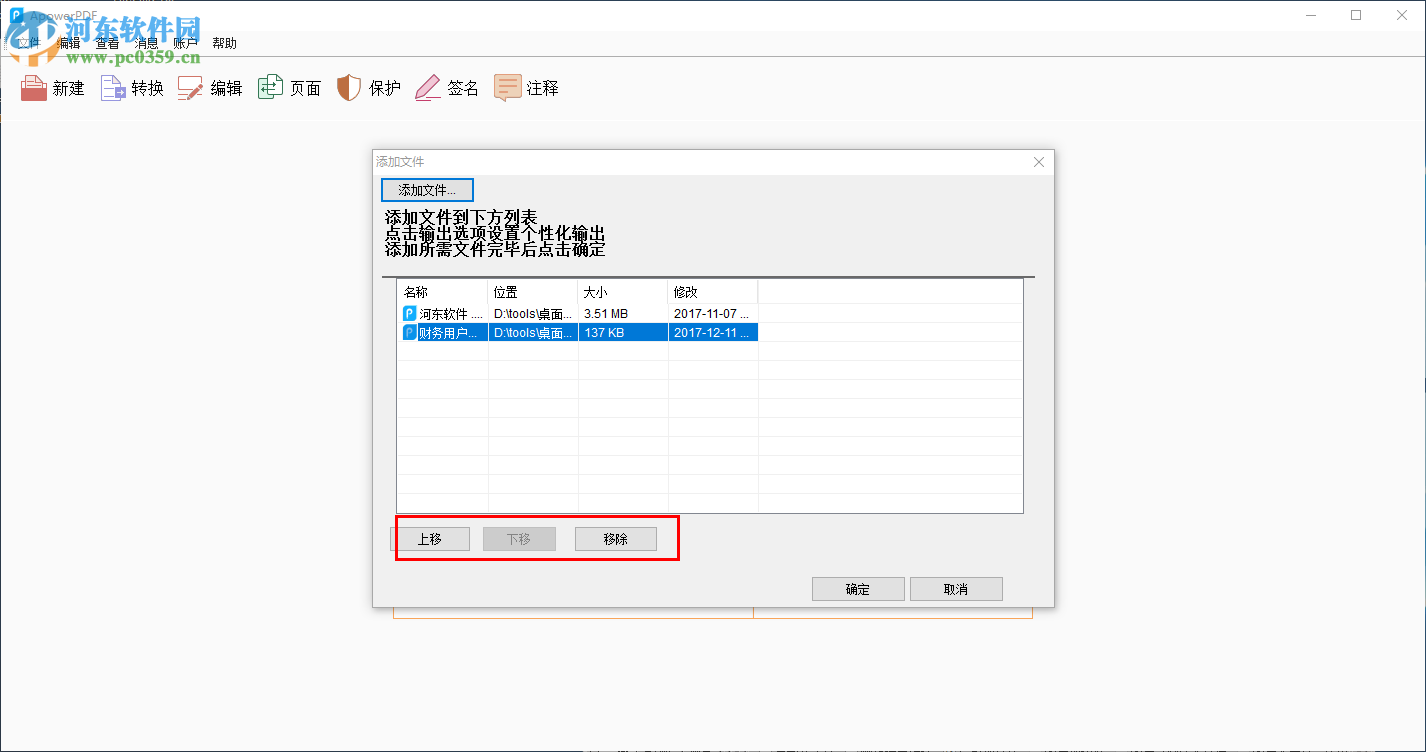Open the 帮助 menu
The image size is (1426, 752).
[224, 42]
